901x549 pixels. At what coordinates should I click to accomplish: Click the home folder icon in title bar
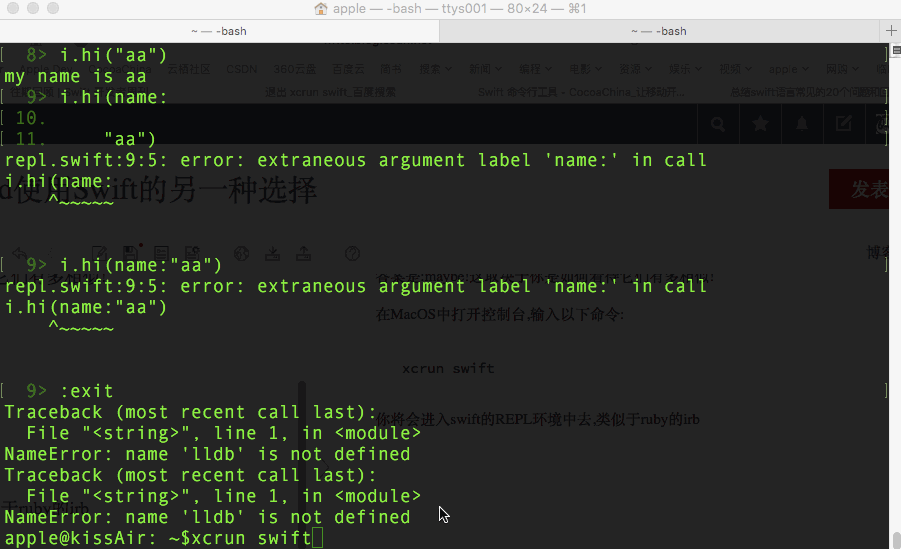[x=321, y=9]
